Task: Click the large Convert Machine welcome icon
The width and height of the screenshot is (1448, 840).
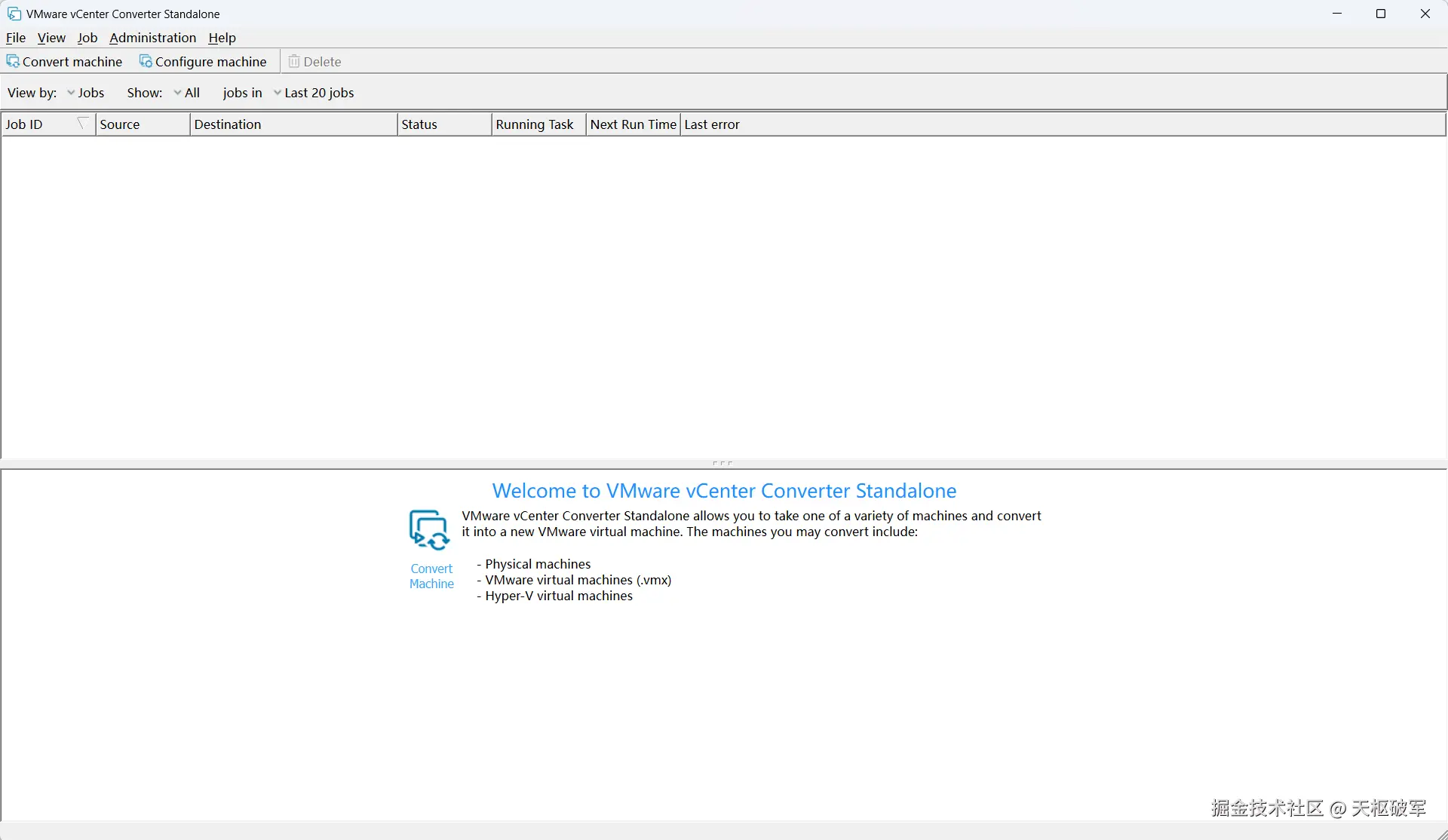Action: (x=429, y=530)
